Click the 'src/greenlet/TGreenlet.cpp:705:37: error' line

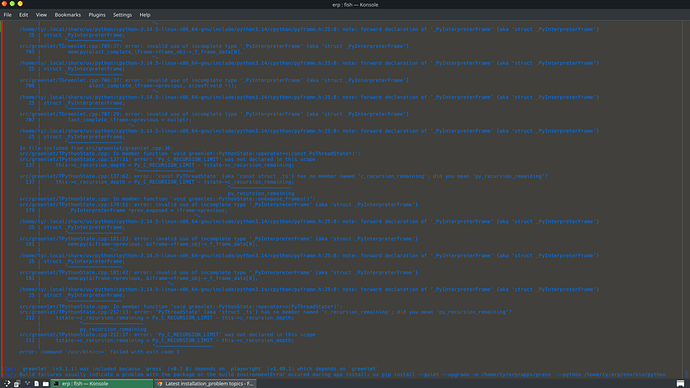pyautogui.click(x=214, y=46)
